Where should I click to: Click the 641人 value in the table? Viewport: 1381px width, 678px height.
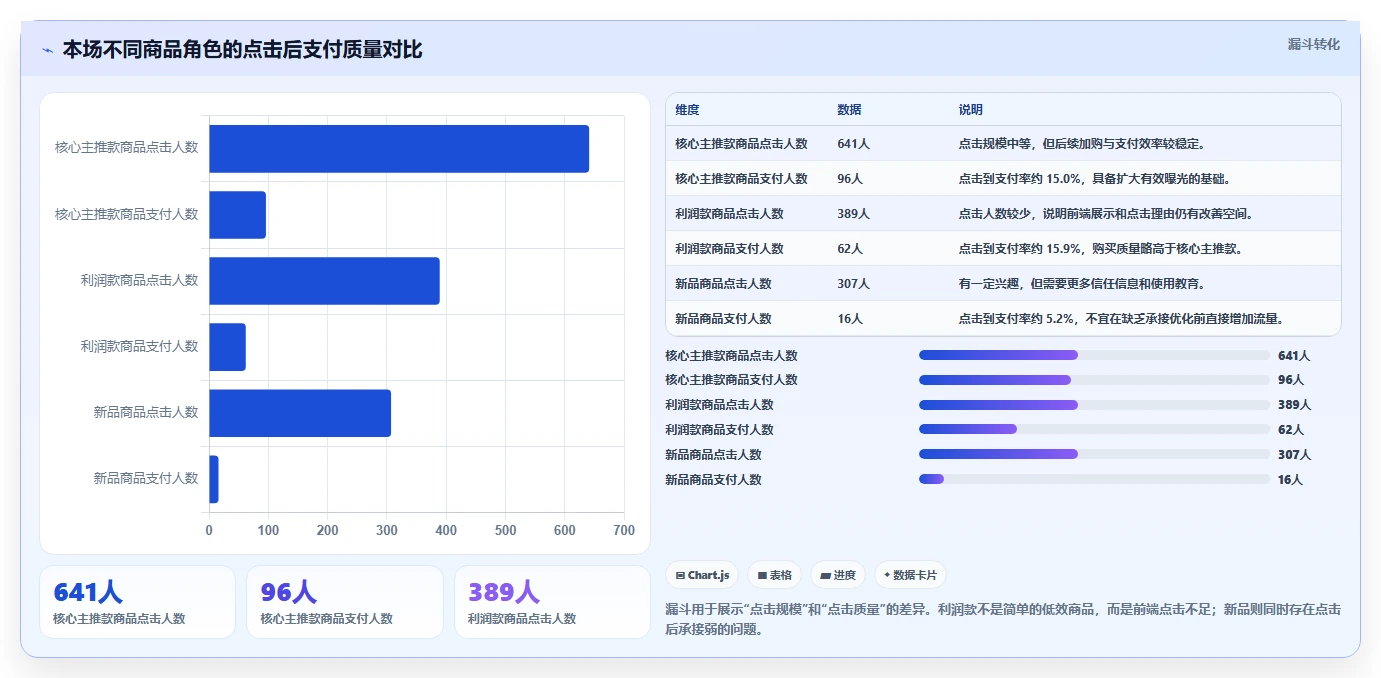coord(853,144)
